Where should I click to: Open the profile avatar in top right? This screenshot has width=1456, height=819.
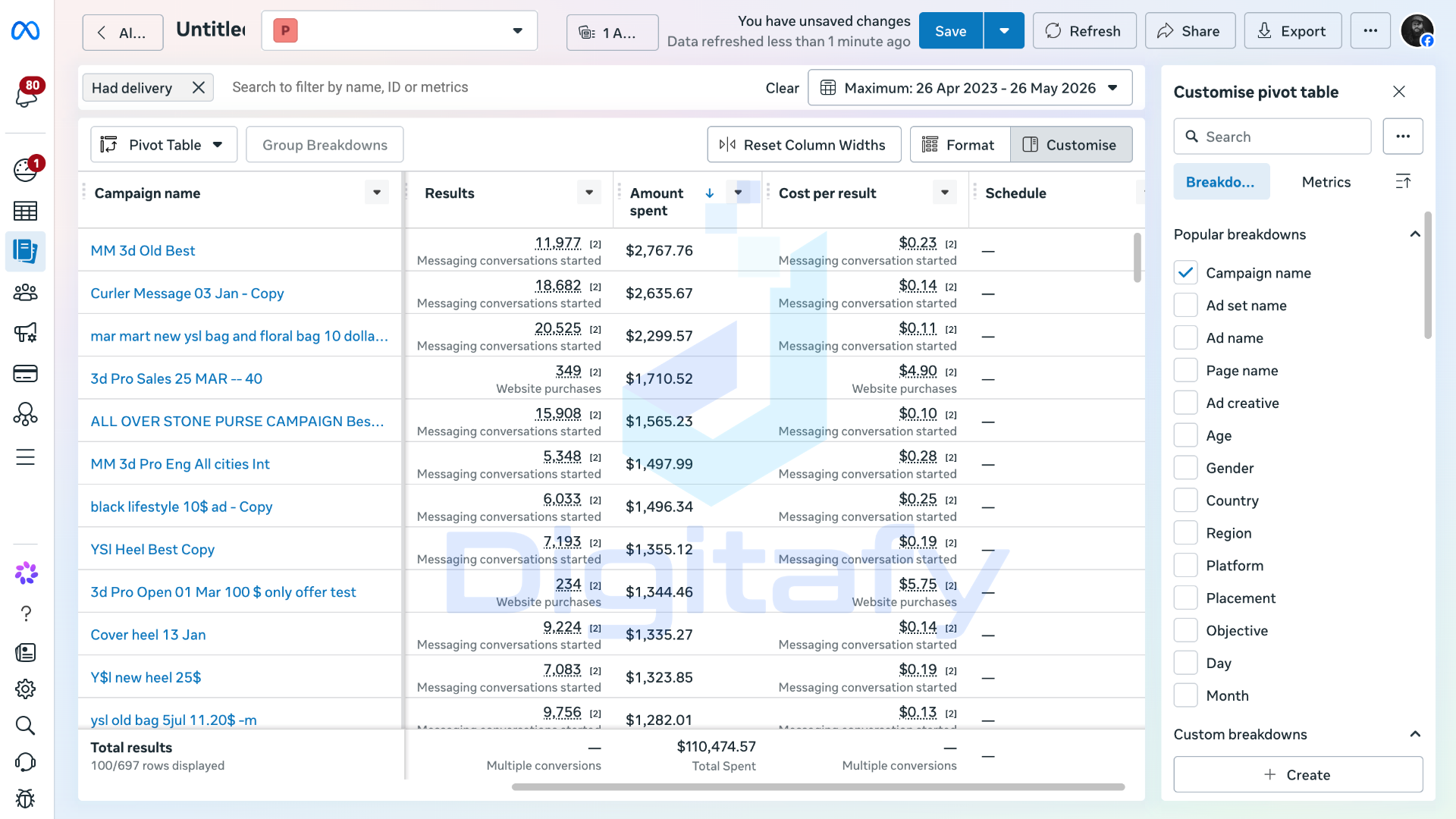[1417, 31]
